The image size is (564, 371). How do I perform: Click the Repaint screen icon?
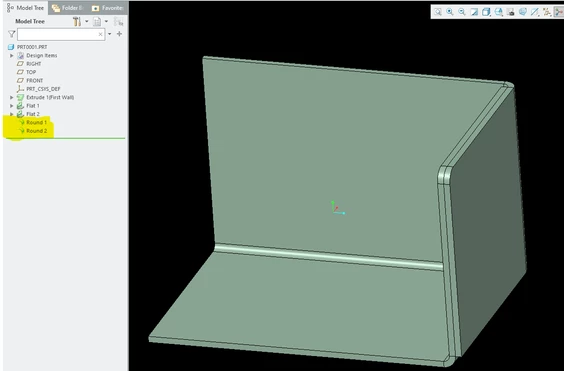[x=474, y=12]
